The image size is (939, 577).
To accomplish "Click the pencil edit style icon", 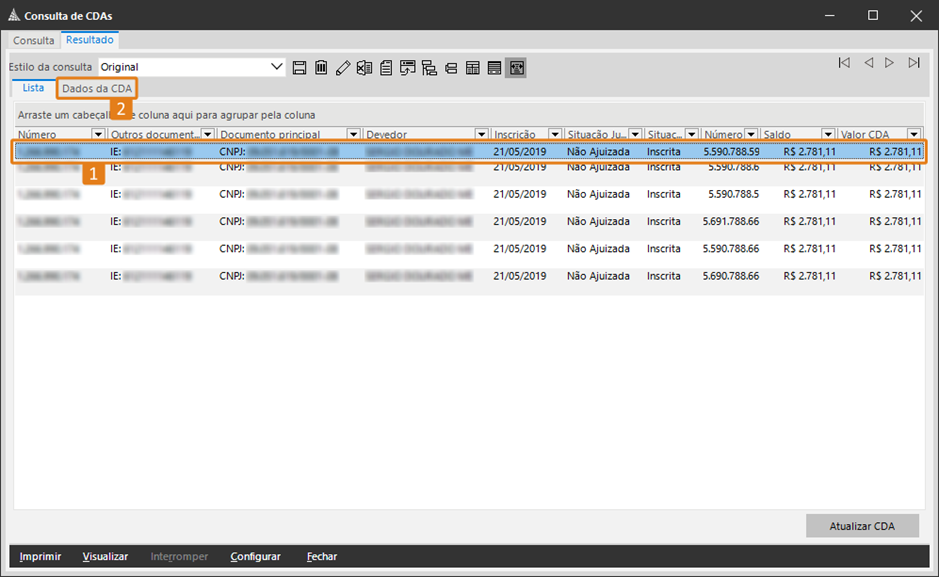I will (x=343, y=68).
